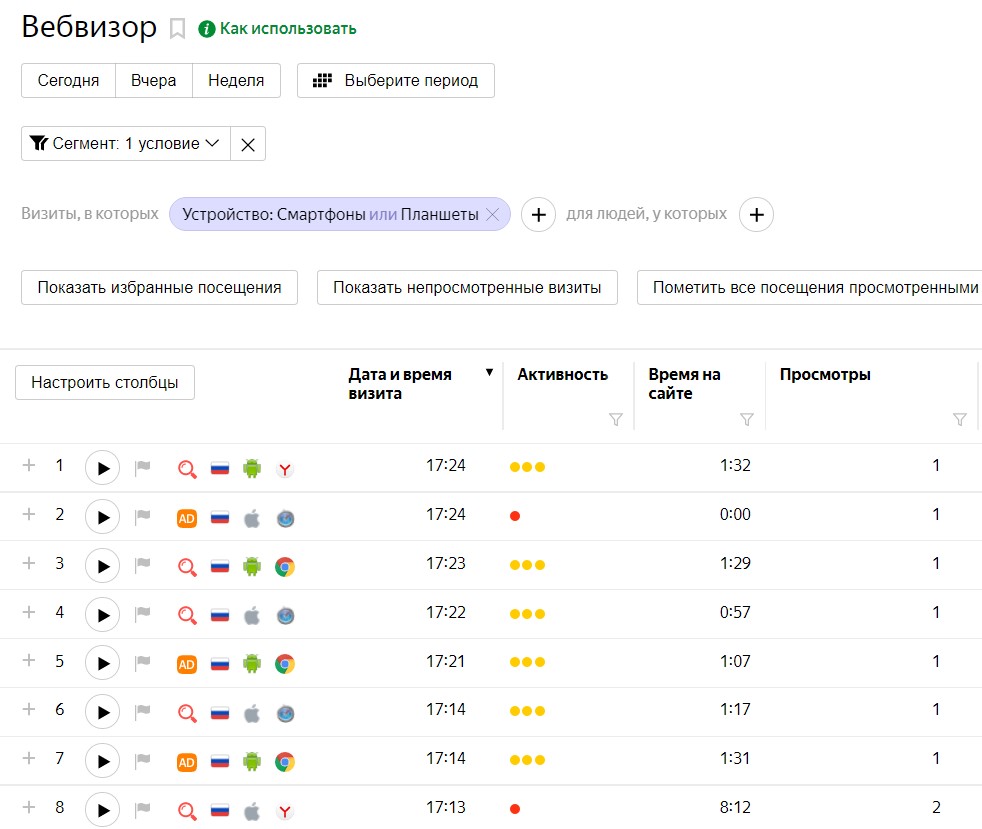This screenshot has width=982, height=829.
Task: Click the 8:12 time on site value
Action: click(x=735, y=807)
